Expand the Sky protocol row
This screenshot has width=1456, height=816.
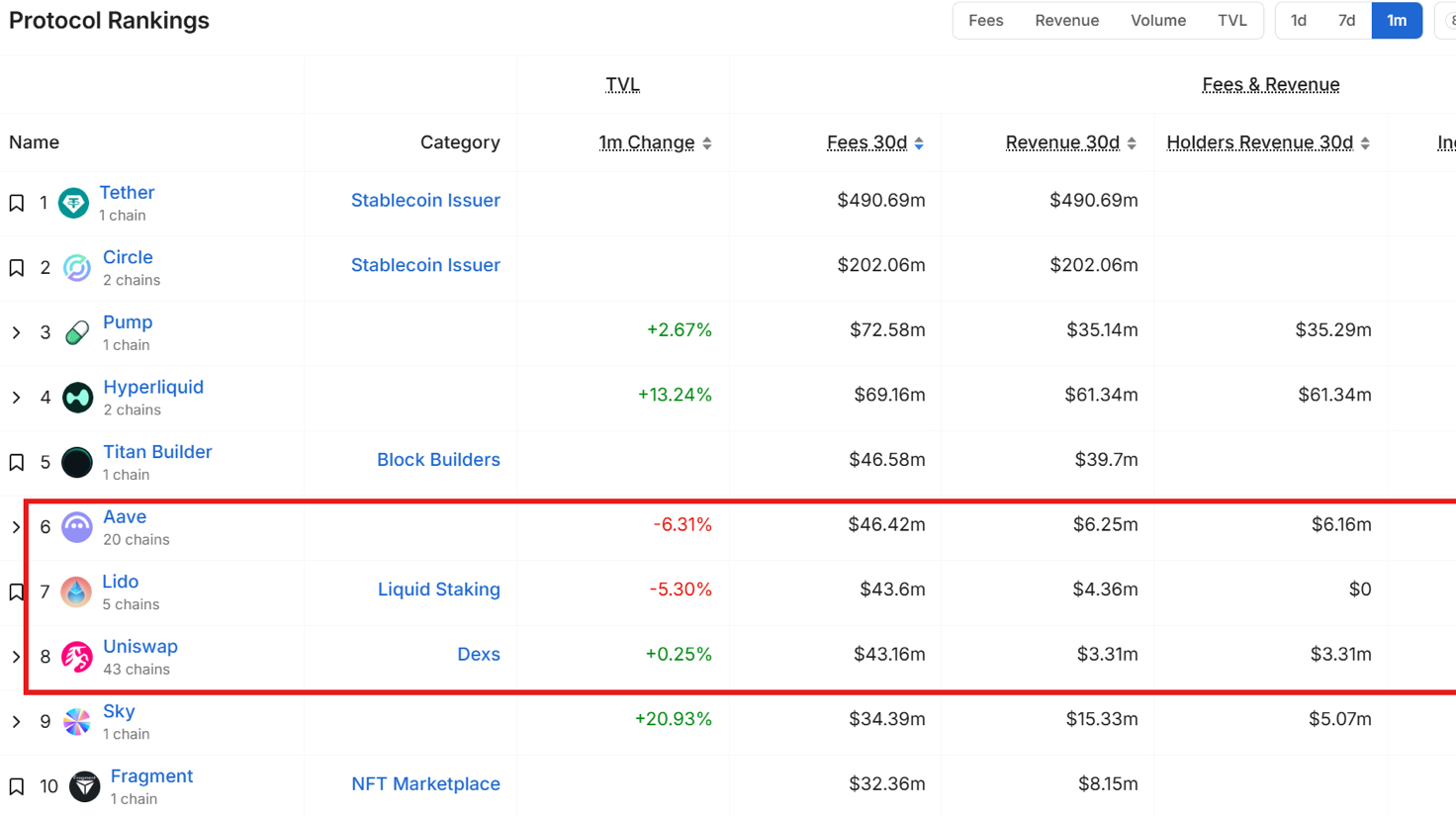(x=17, y=722)
